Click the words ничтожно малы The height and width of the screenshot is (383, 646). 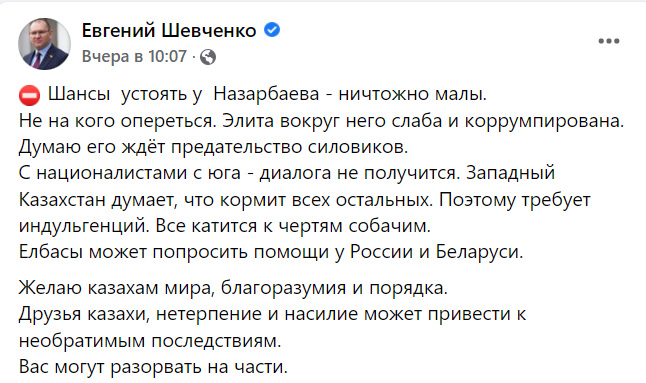click(412, 94)
